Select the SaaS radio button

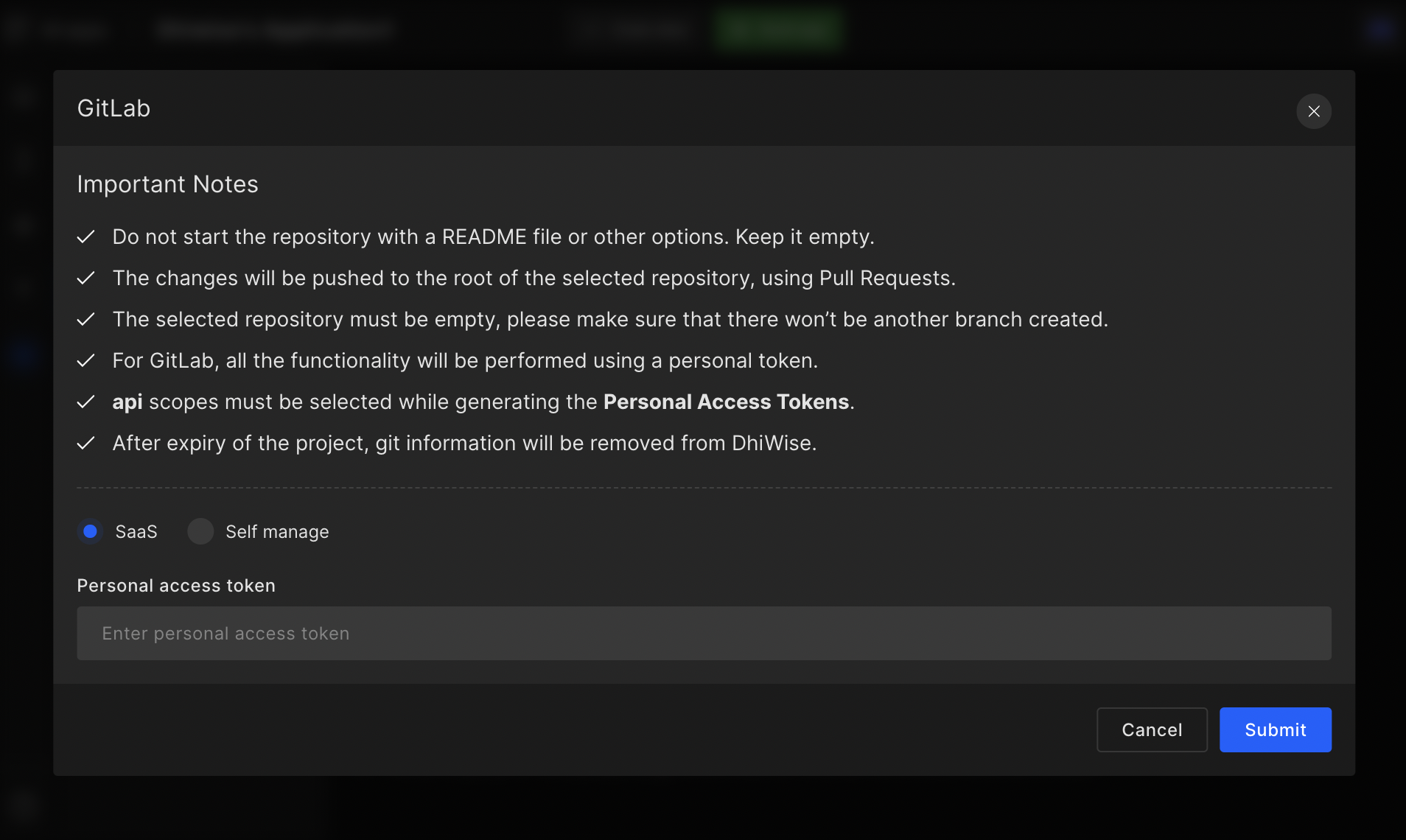91,531
